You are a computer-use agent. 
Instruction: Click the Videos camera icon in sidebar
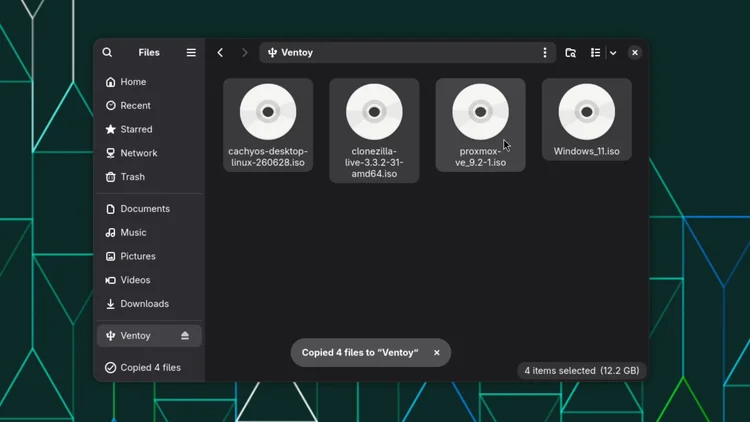pos(110,280)
